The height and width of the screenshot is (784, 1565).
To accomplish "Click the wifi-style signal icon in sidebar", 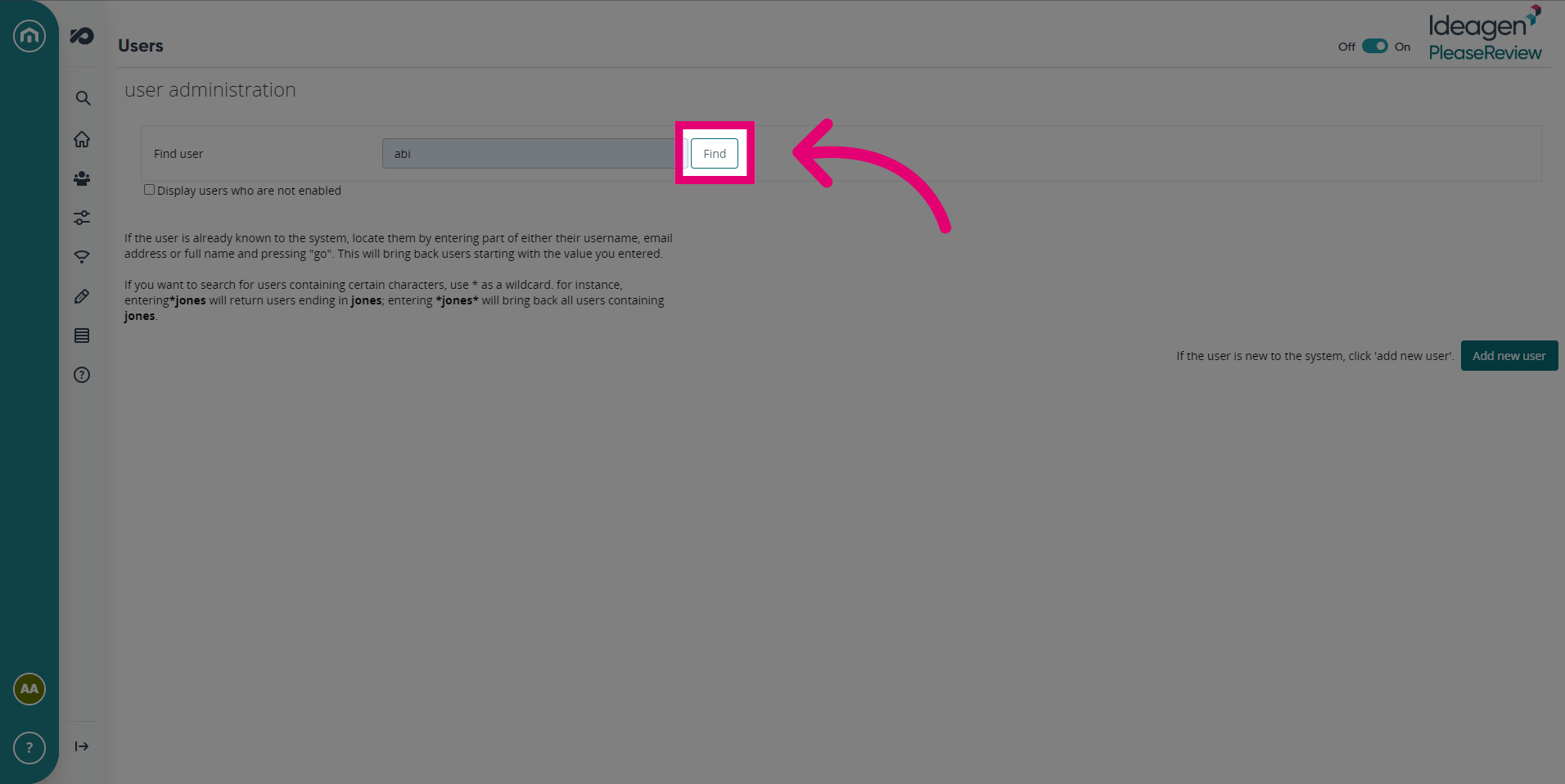I will click(82, 257).
